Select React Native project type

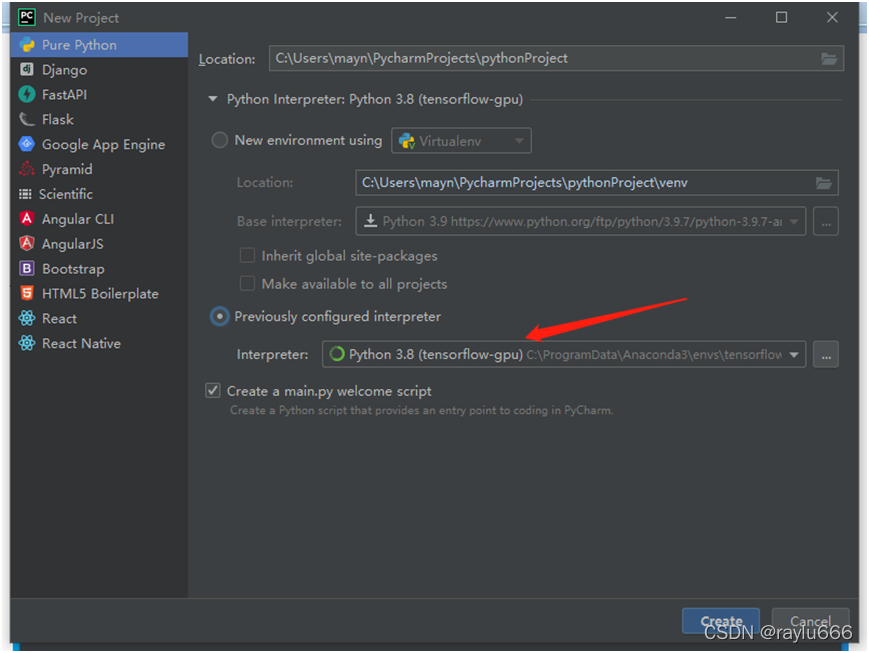[99, 343]
